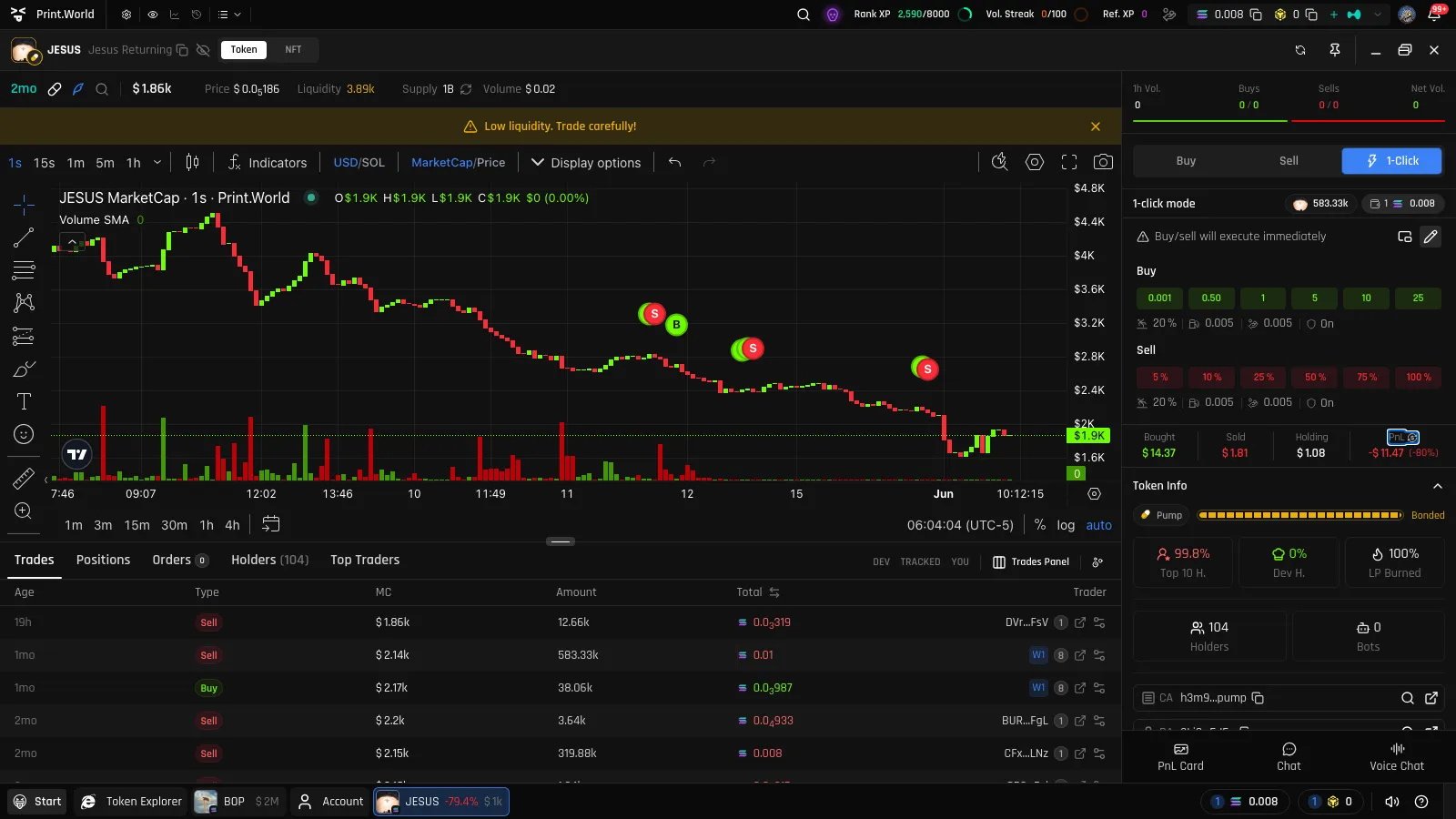Image resolution: width=1456 pixels, height=819 pixels.
Task: Collapse chart legend chevron
Action: (x=72, y=243)
